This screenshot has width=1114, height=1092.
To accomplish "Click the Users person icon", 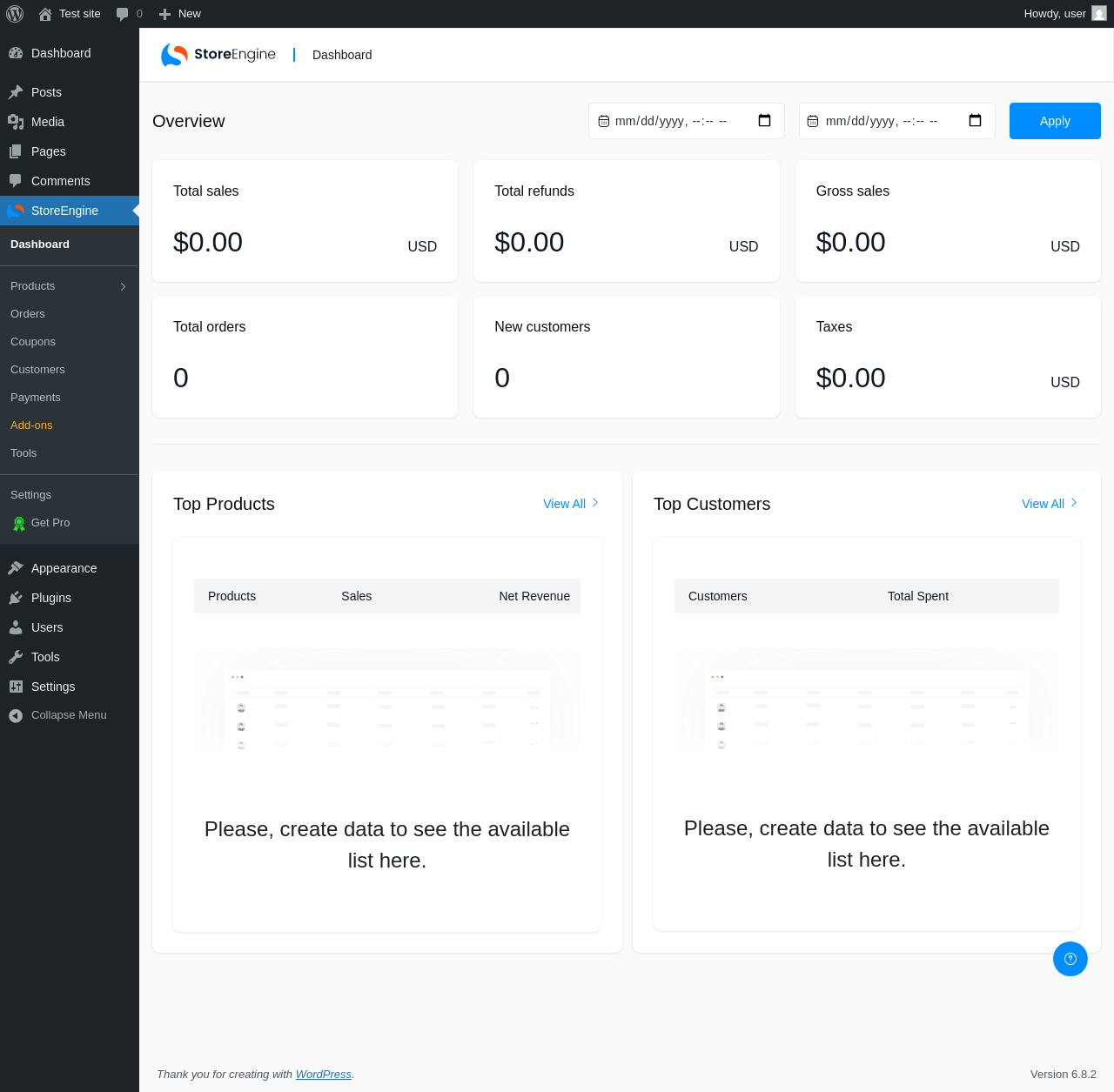I will [16, 627].
